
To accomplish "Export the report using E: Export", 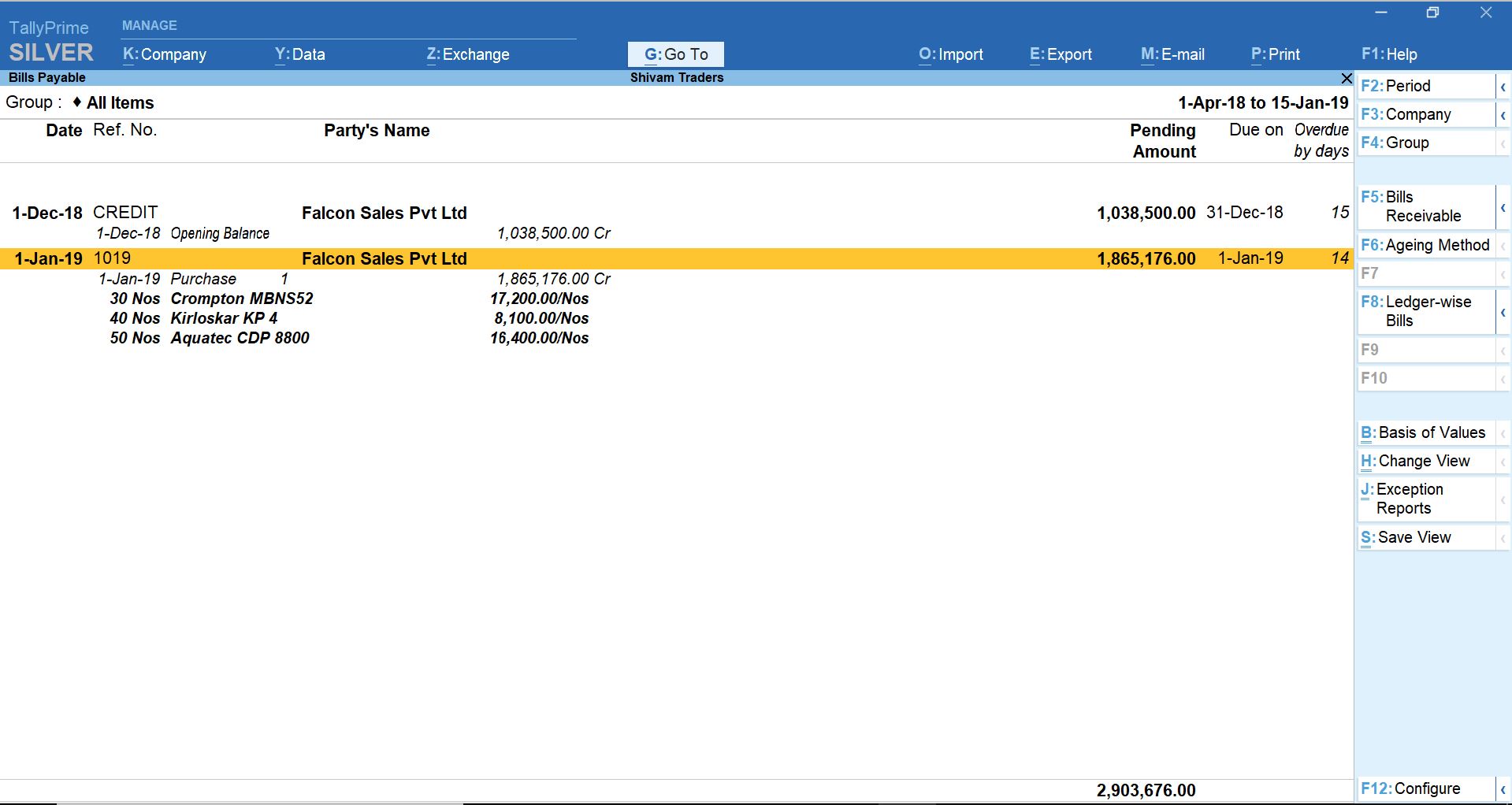I will coord(1061,54).
